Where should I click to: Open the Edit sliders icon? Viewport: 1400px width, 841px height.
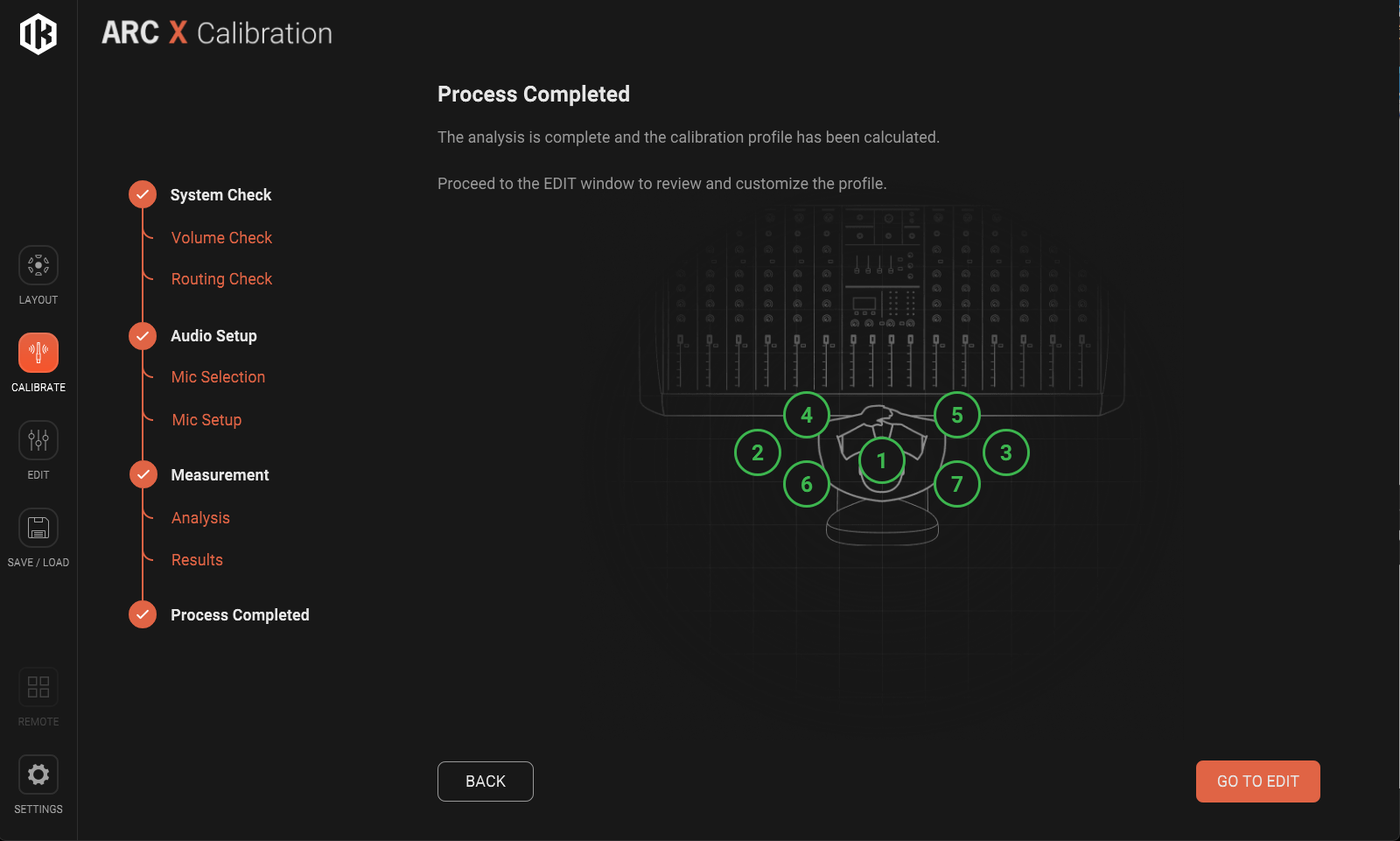tap(38, 440)
